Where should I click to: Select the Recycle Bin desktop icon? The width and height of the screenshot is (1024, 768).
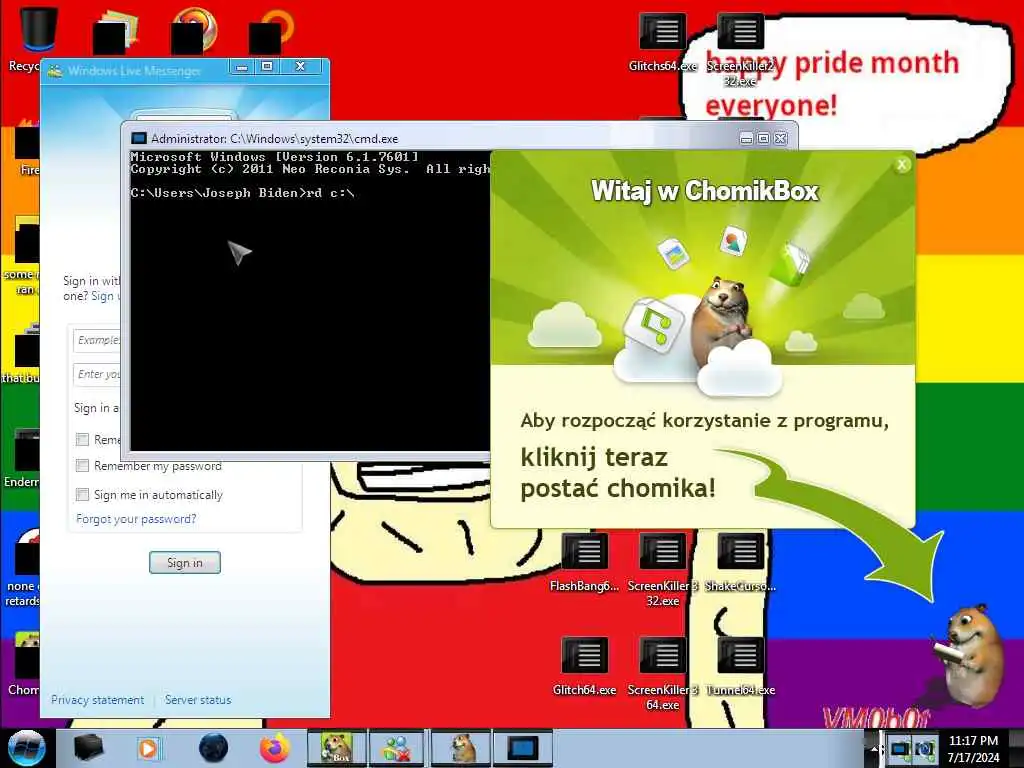[x=38, y=29]
